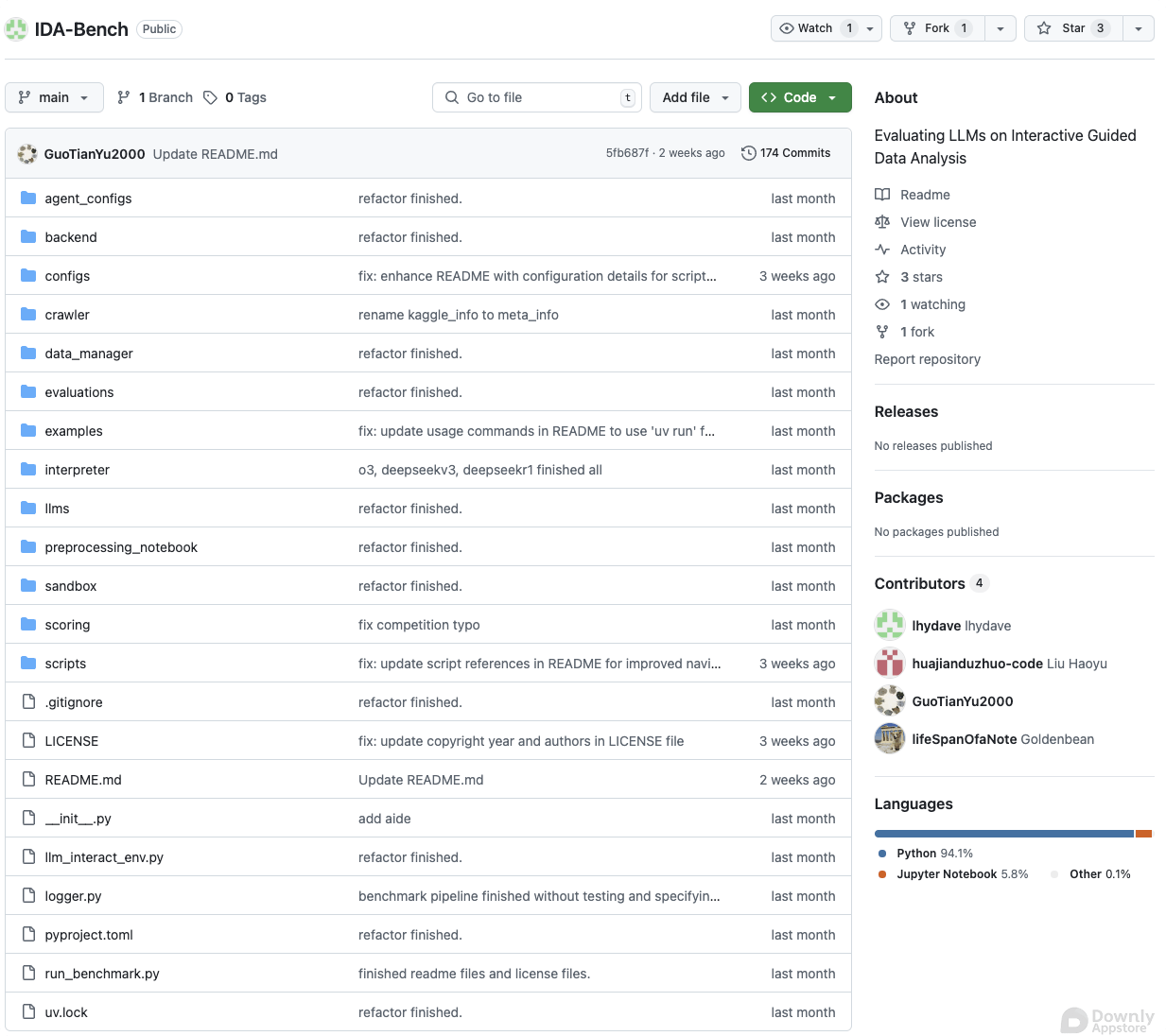Open the green Code dropdown
Viewport: 1166px width, 1036px height.
point(800,97)
